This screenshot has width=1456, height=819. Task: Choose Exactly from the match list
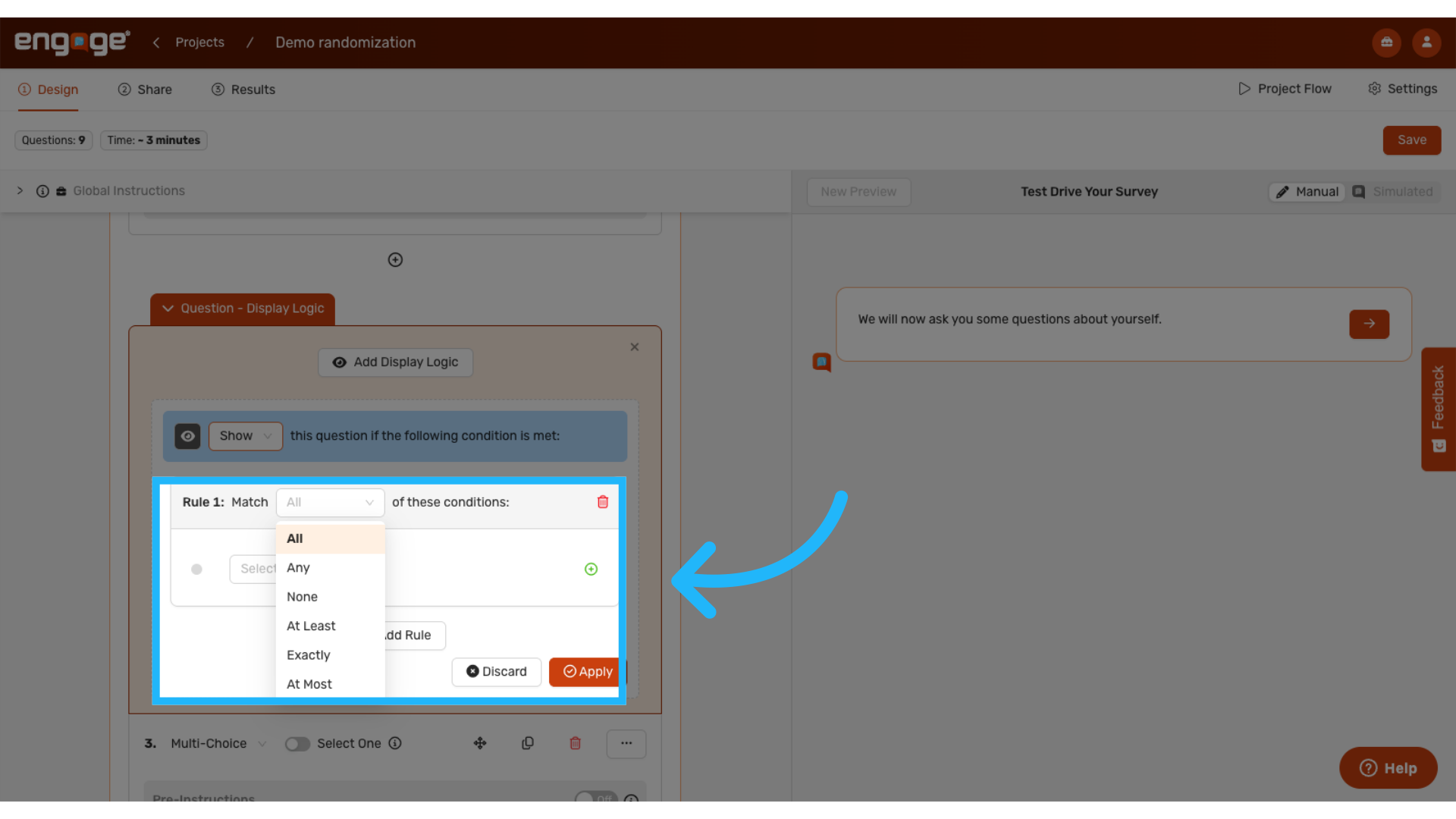[x=331, y=655]
